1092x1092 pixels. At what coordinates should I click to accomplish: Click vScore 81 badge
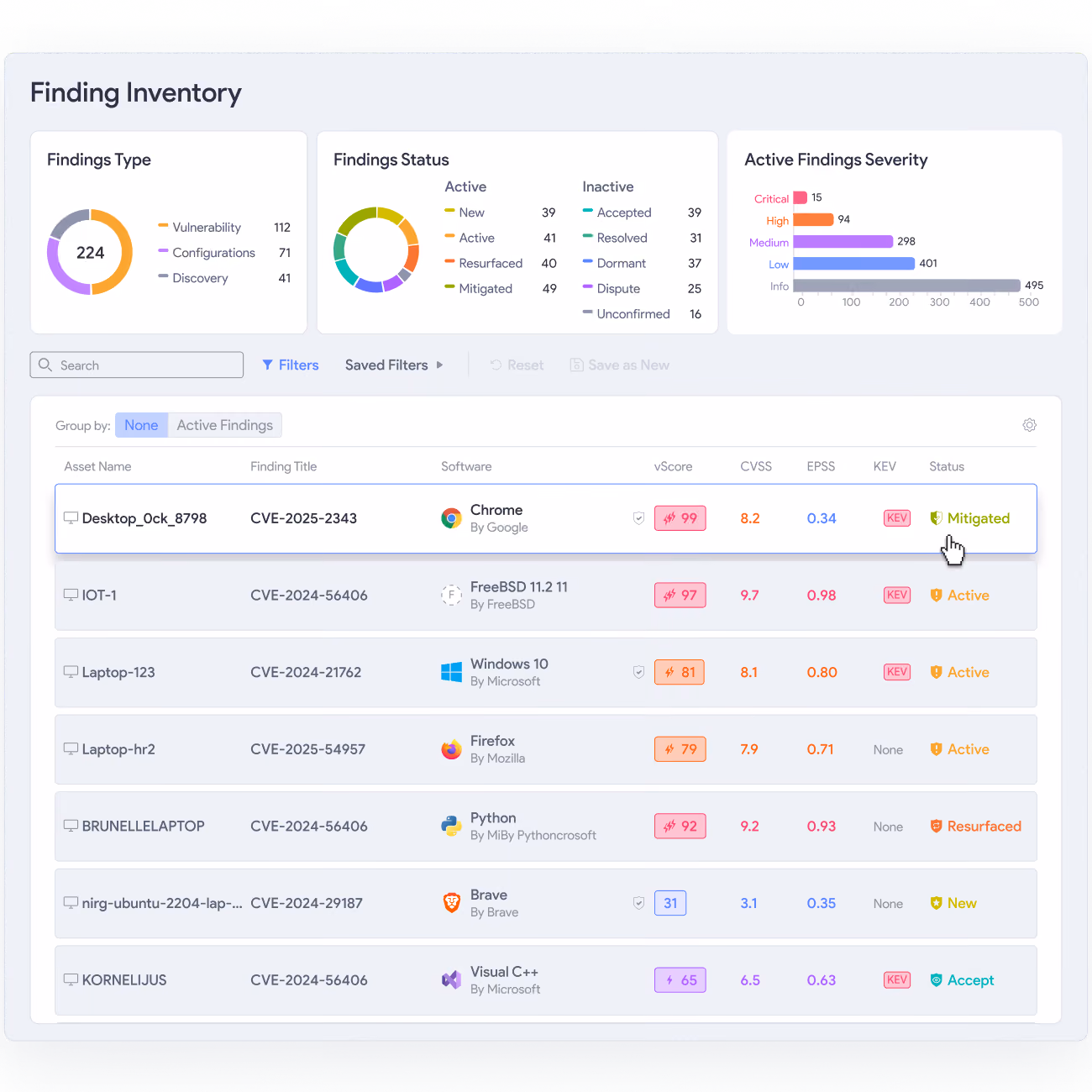click(680, 672)
